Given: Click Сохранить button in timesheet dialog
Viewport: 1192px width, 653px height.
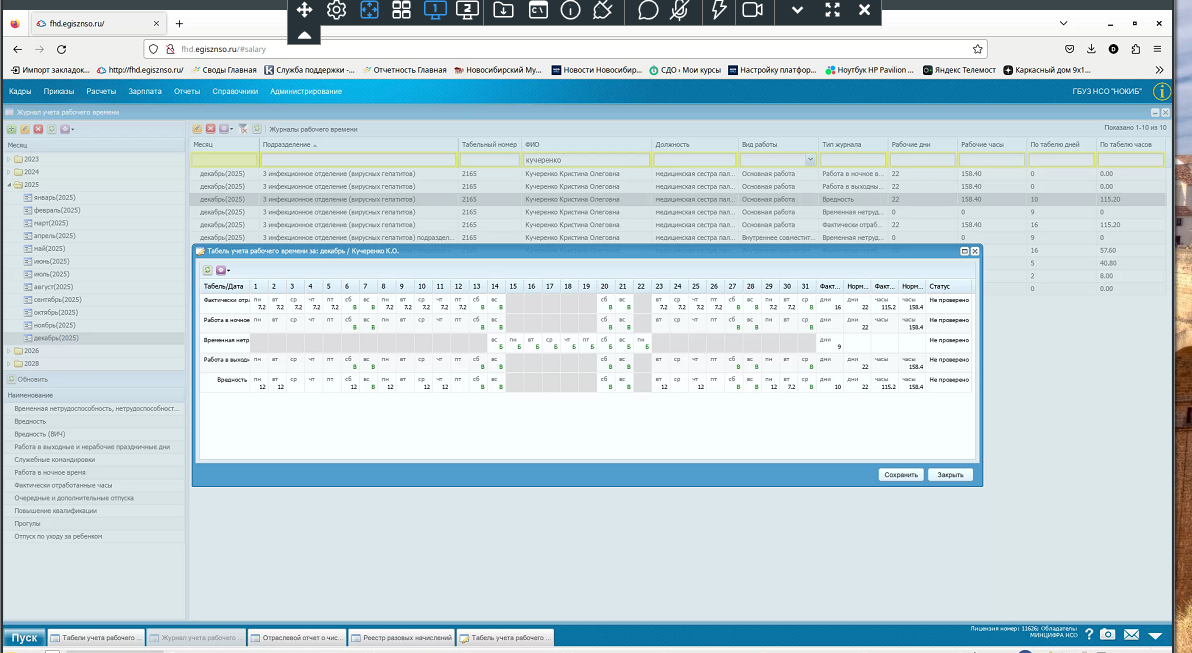Looking at the screenshot, I should click(901, 474).
